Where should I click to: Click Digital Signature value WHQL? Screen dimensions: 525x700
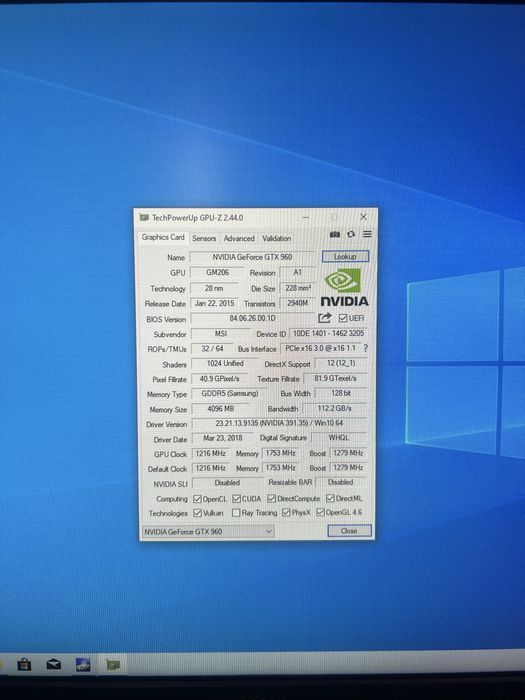(339, 438)
